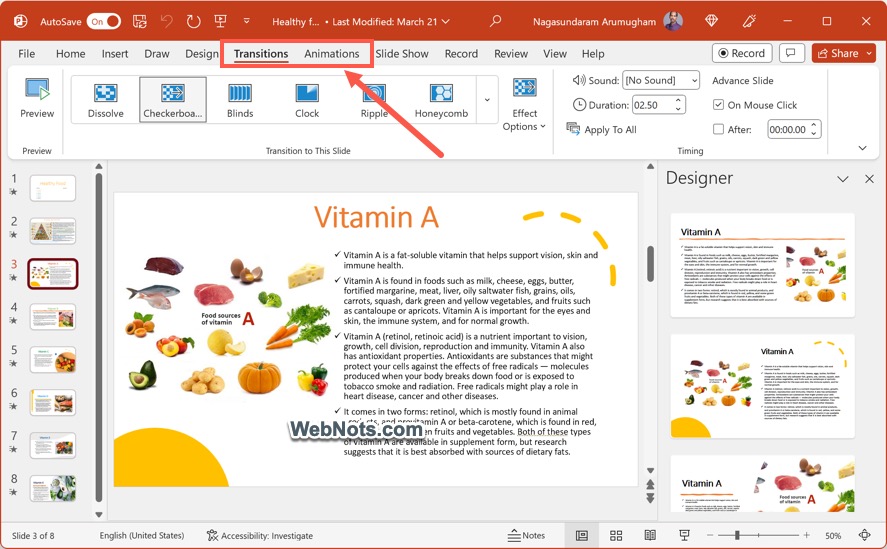Adjust the Duration spinner arrows

678,105
